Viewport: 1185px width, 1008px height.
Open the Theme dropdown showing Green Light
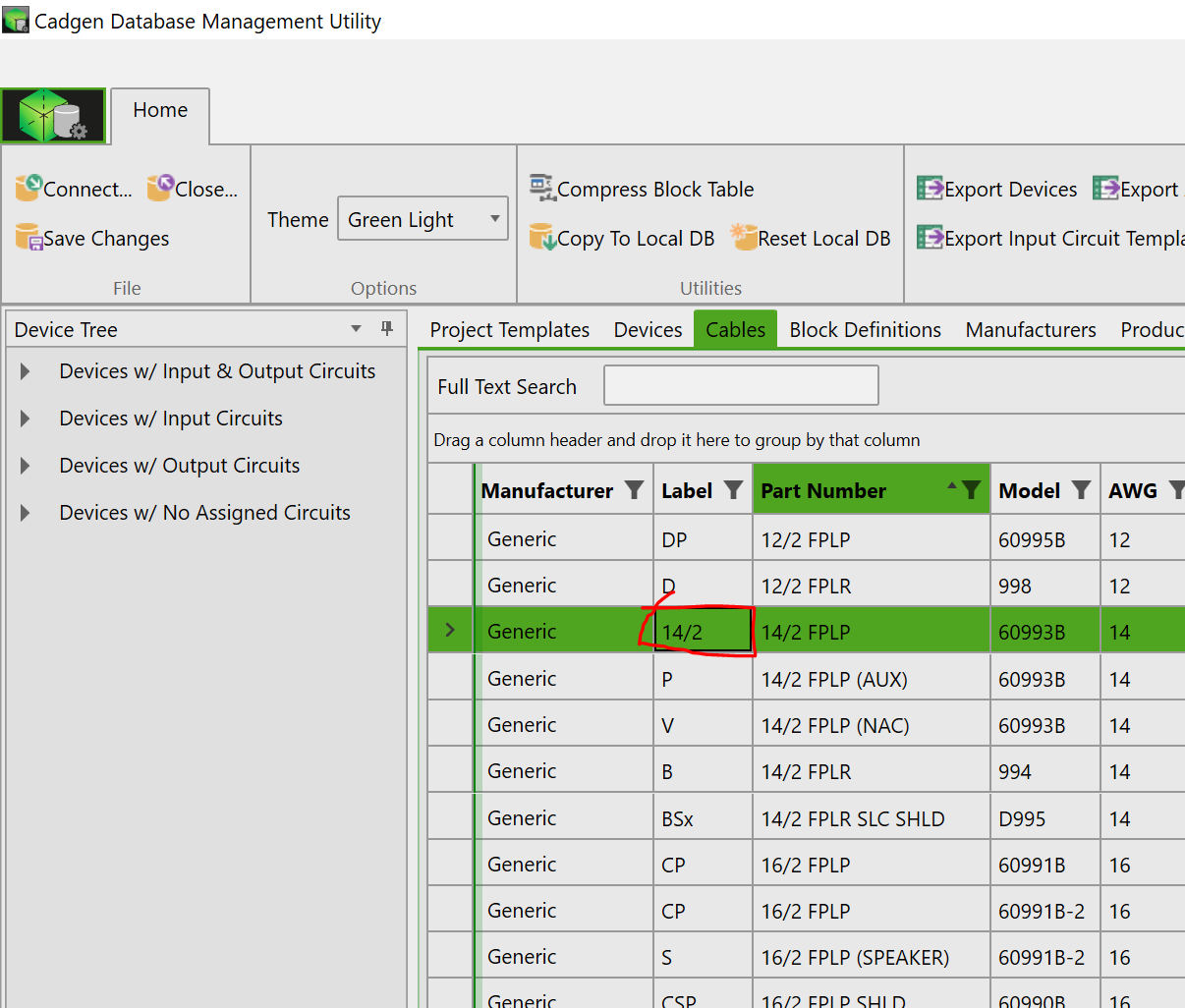pos(423,219)
